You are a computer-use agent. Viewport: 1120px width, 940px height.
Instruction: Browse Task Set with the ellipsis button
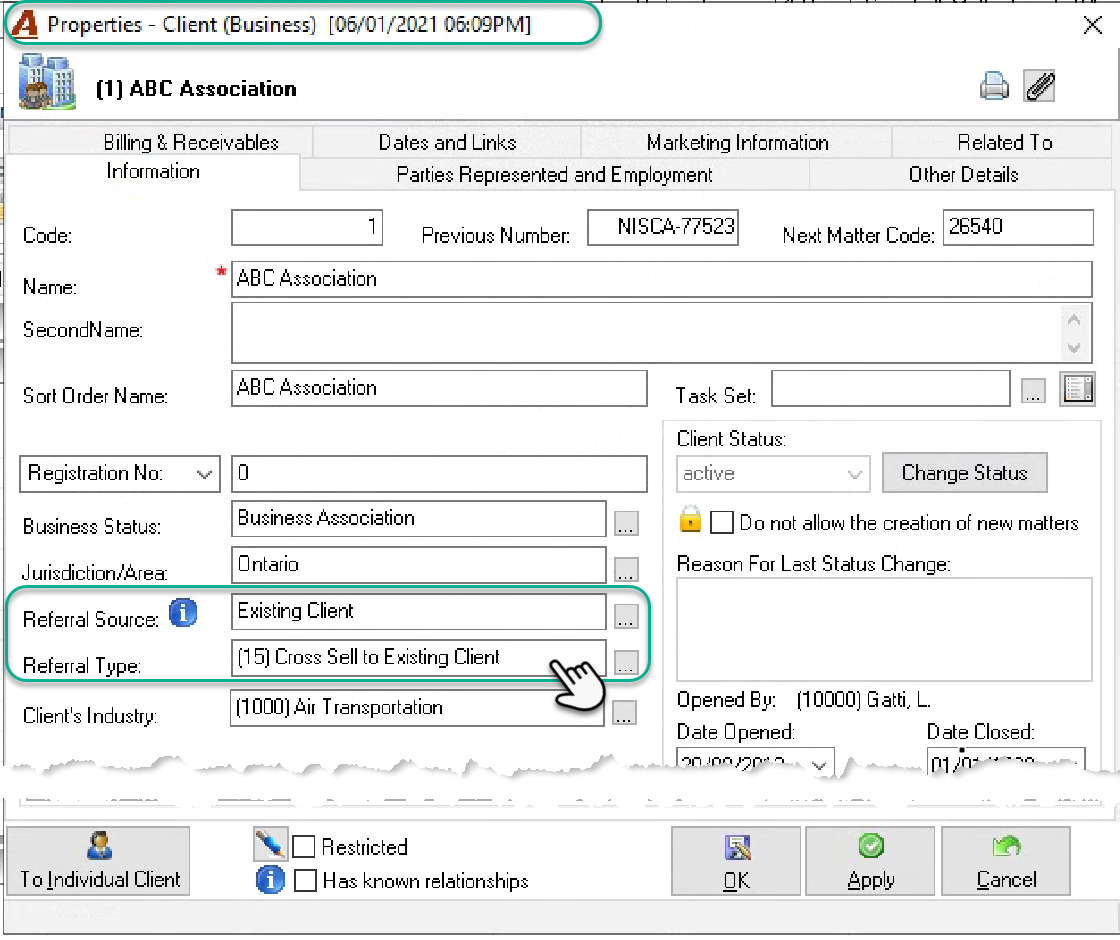coord(1033,390)
